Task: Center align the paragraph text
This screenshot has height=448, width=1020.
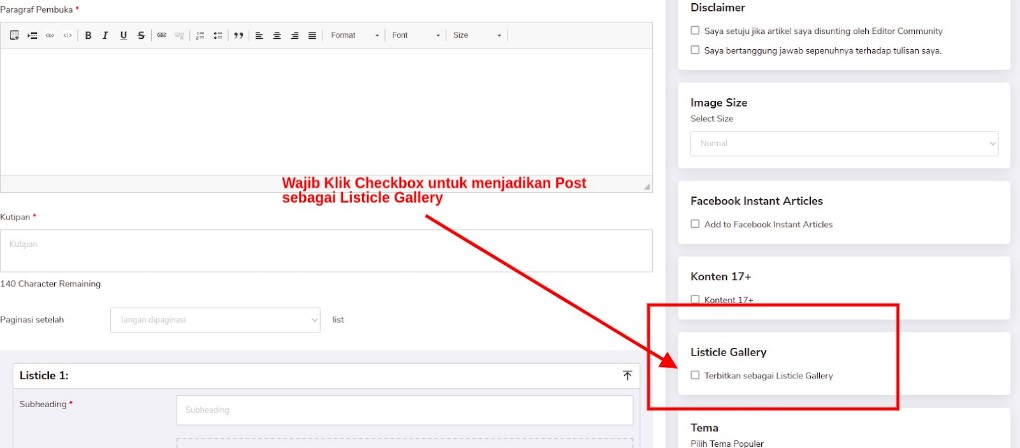Action: tap(276, 36)
